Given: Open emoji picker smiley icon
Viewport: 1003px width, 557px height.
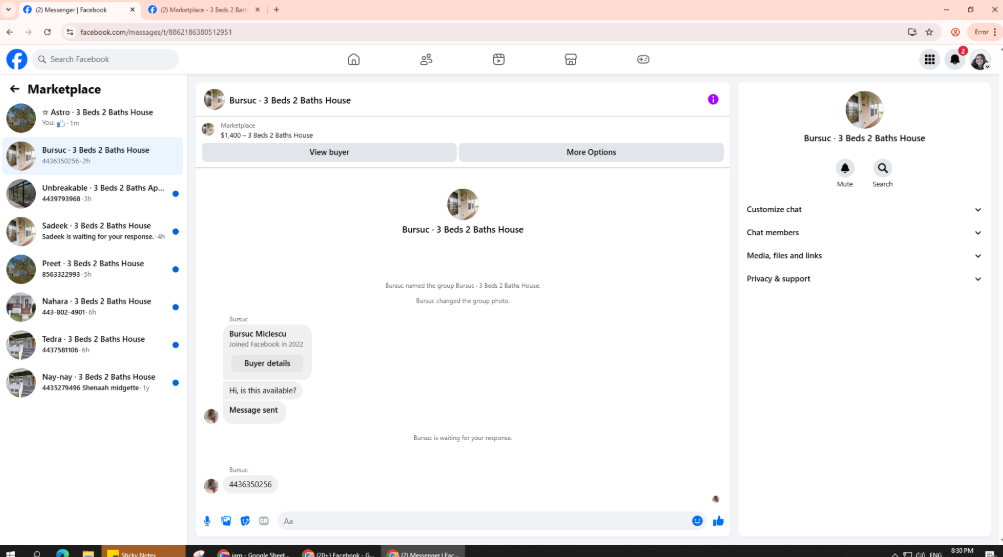Looking at the screenshot, I should (x=697, y=521).
